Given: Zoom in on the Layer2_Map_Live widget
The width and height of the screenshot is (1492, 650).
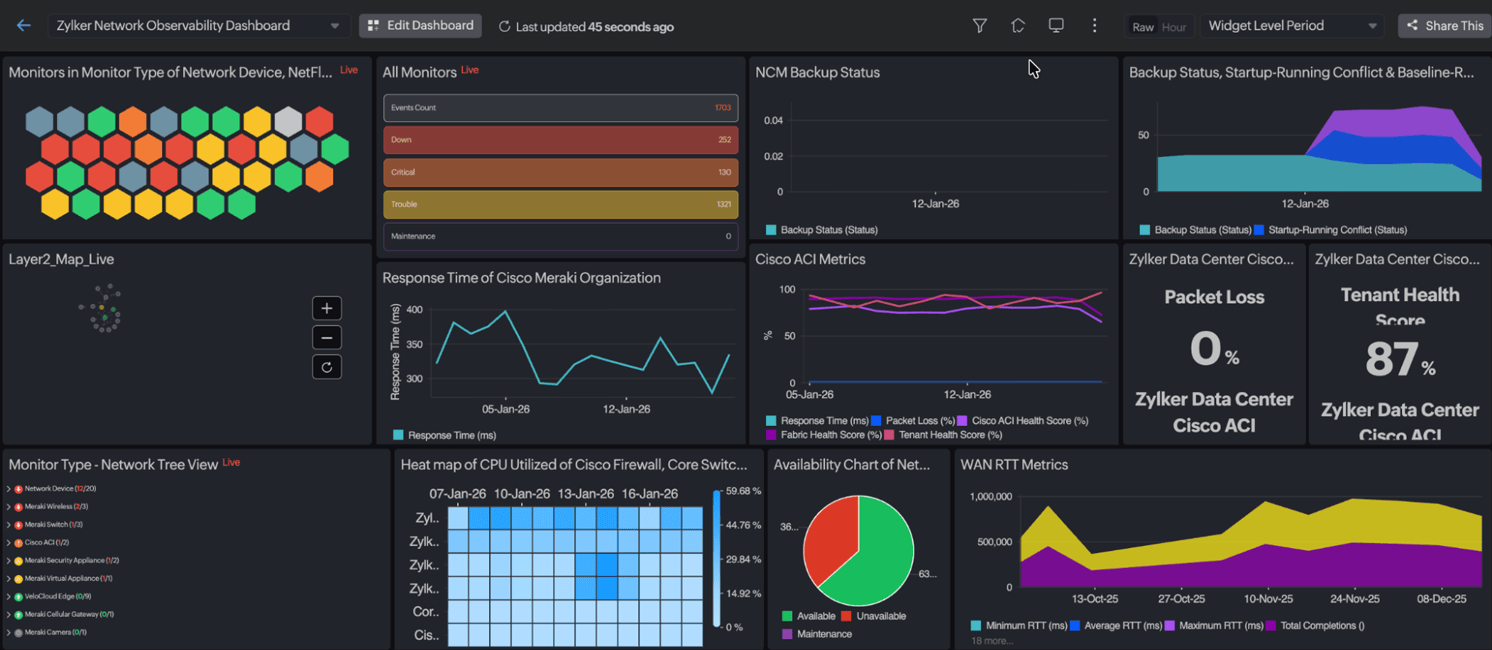Looking at the screenshot, I should (326, 308).
